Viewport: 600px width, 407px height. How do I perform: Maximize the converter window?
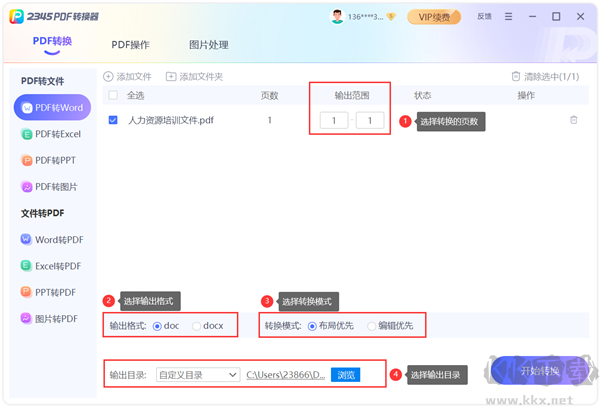556,16
